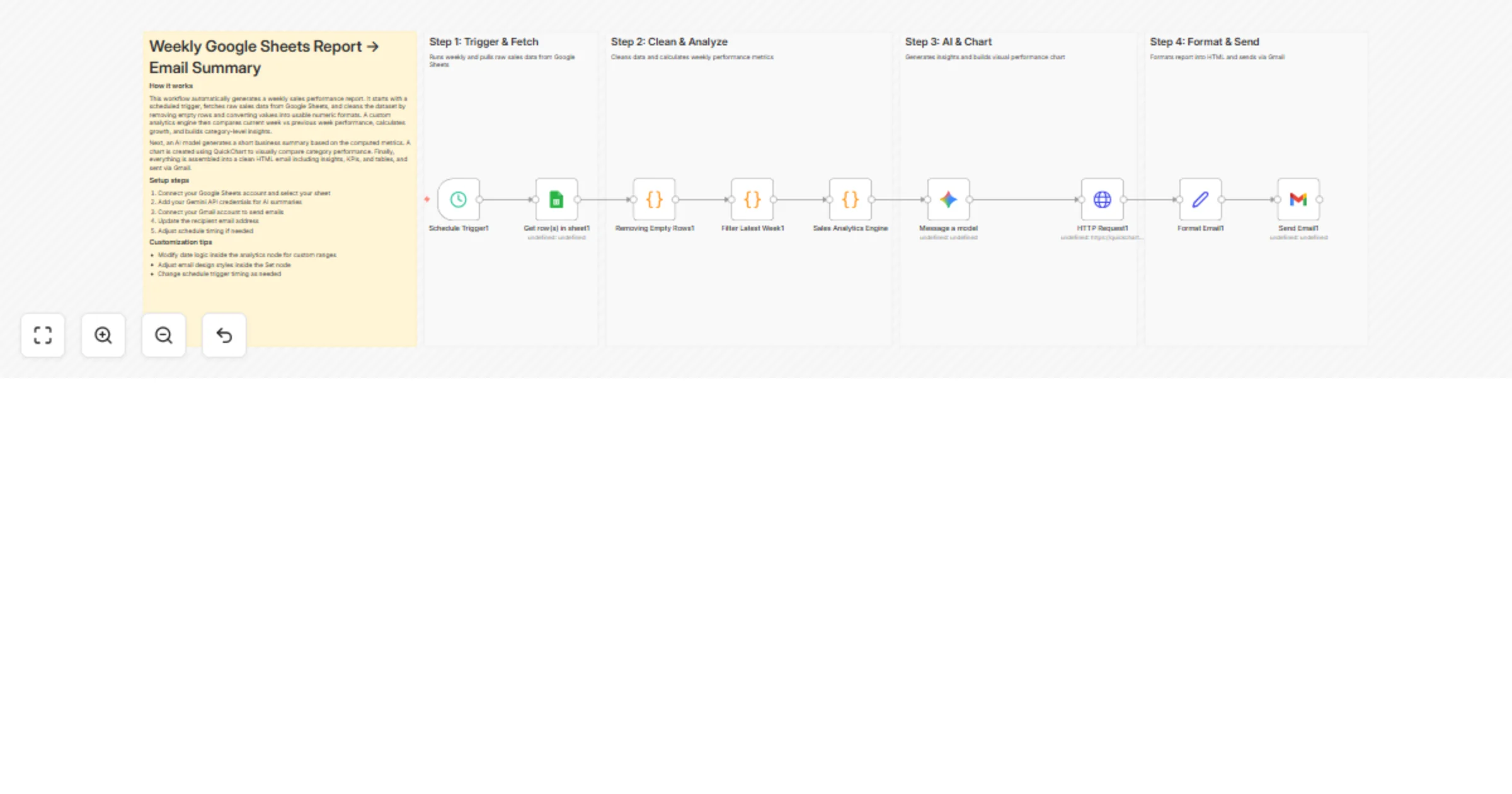Click the Schedule Trigger1 label text
The height and width of the screenshot is (794, 1512).
point(459,228)
